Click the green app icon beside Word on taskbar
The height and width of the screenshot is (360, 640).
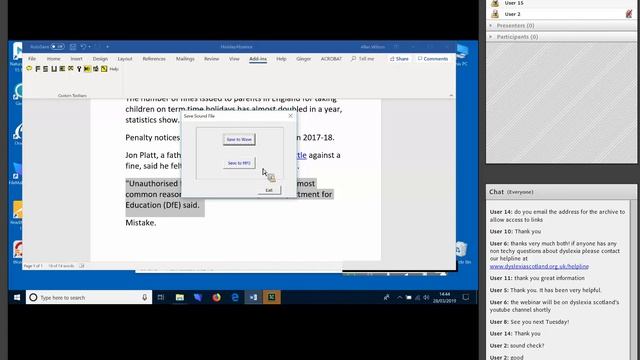click(272, 298)
